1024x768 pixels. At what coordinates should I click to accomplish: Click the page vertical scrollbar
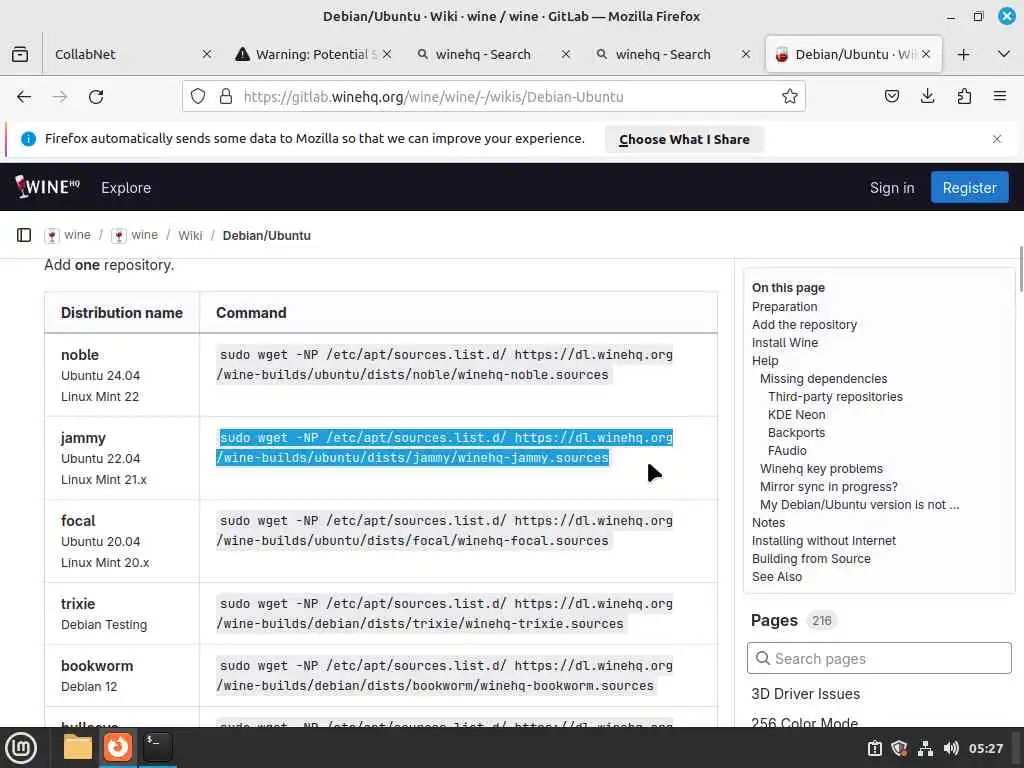[1020, 269]
